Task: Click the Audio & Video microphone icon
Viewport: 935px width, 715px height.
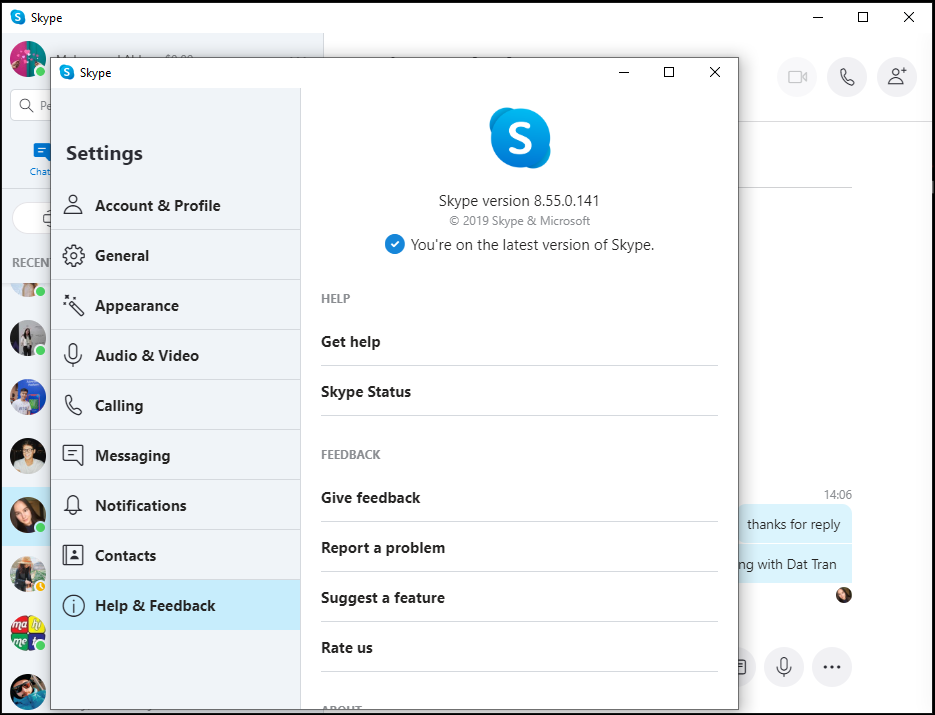Action: pos(73,355)
